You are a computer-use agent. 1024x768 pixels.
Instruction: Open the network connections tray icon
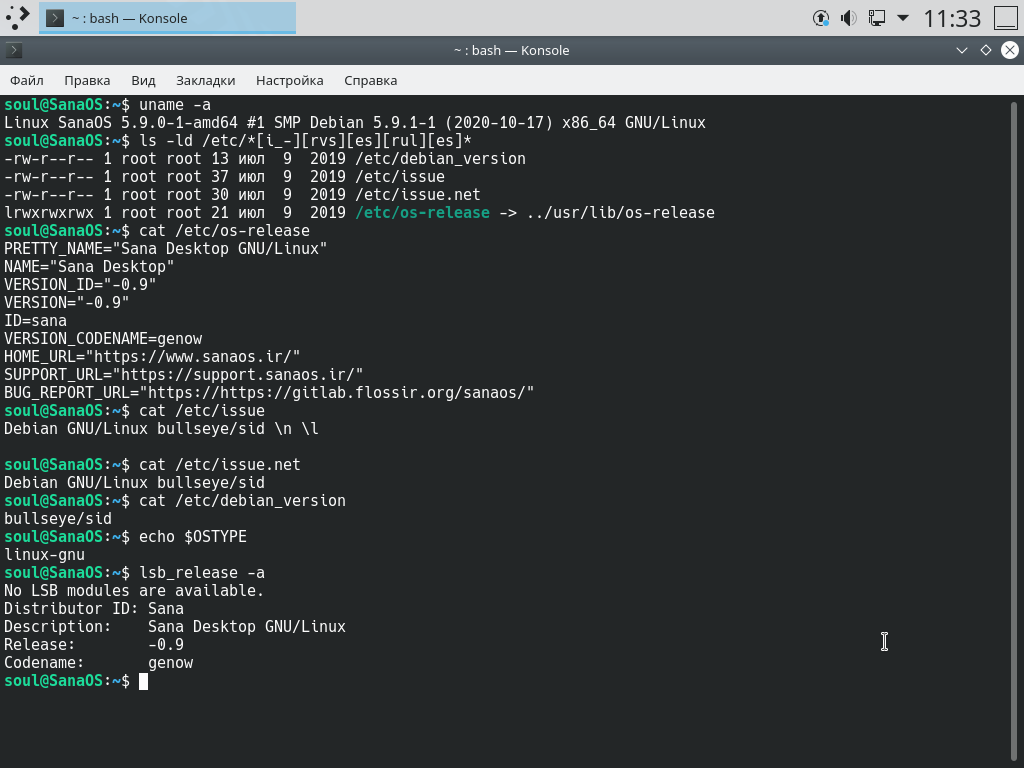click(876, 18)
